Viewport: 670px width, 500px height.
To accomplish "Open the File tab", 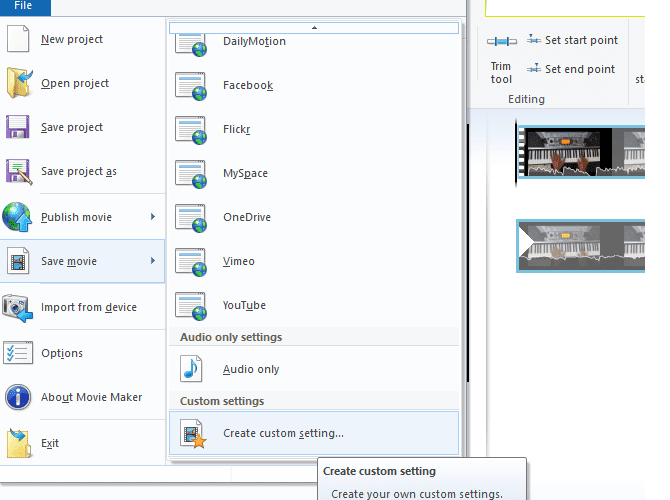I will tap(25, 7).
